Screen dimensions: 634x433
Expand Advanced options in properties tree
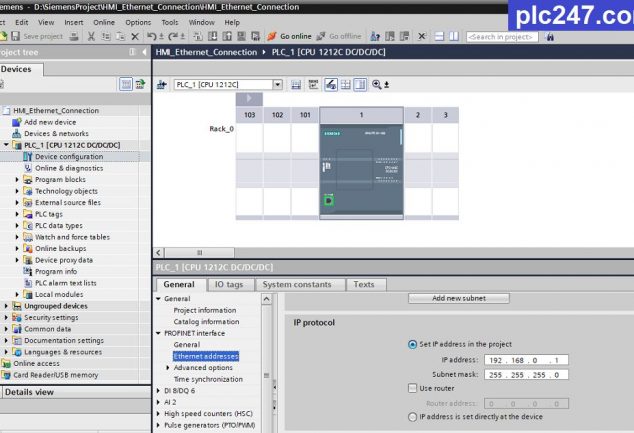168,368
